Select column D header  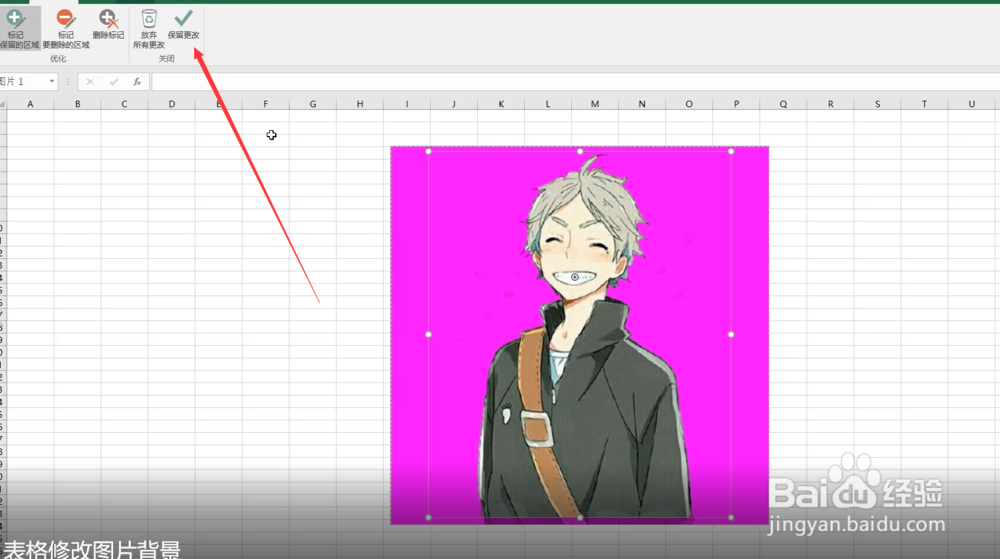click(x=172, y=104)
